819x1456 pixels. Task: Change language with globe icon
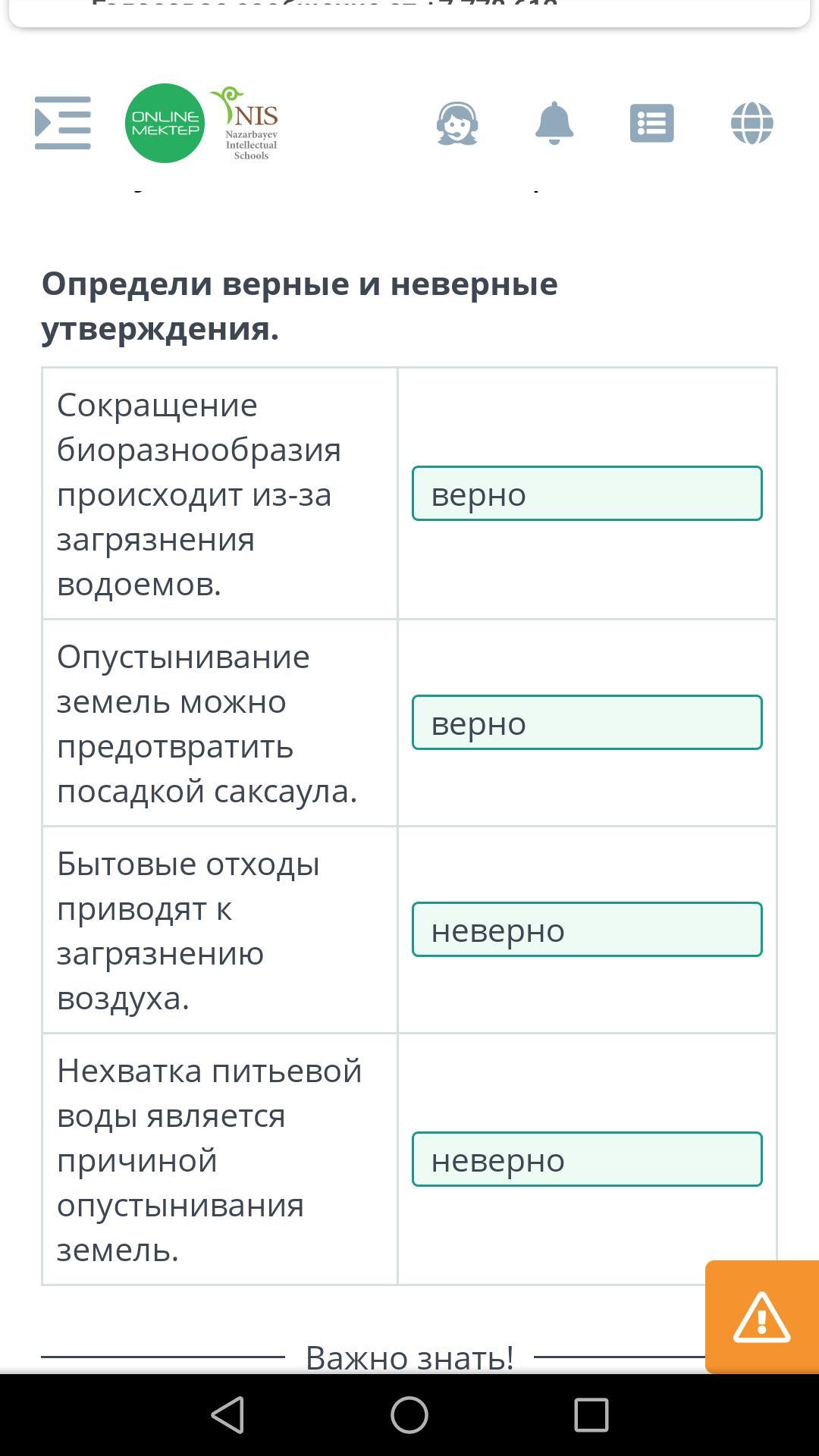pyautogui.click(x=752, y=123)
